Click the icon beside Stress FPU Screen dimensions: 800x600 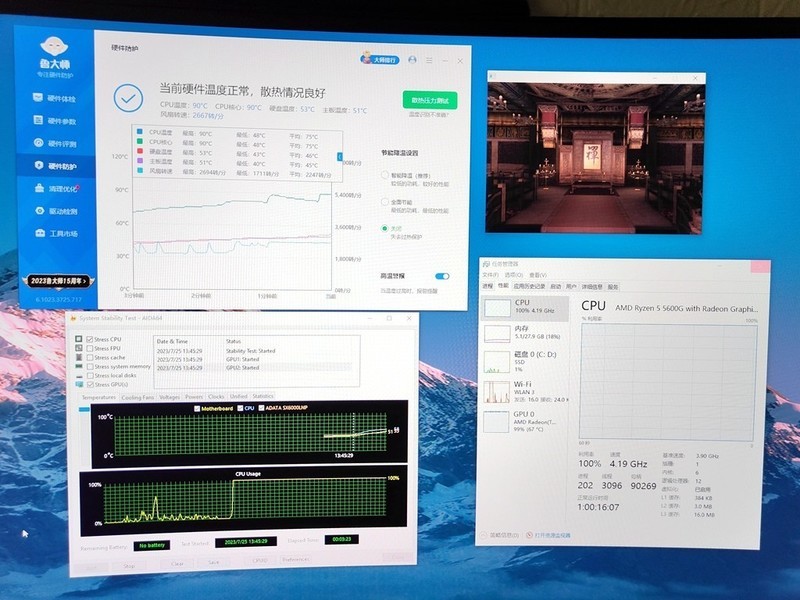point(79,348)
